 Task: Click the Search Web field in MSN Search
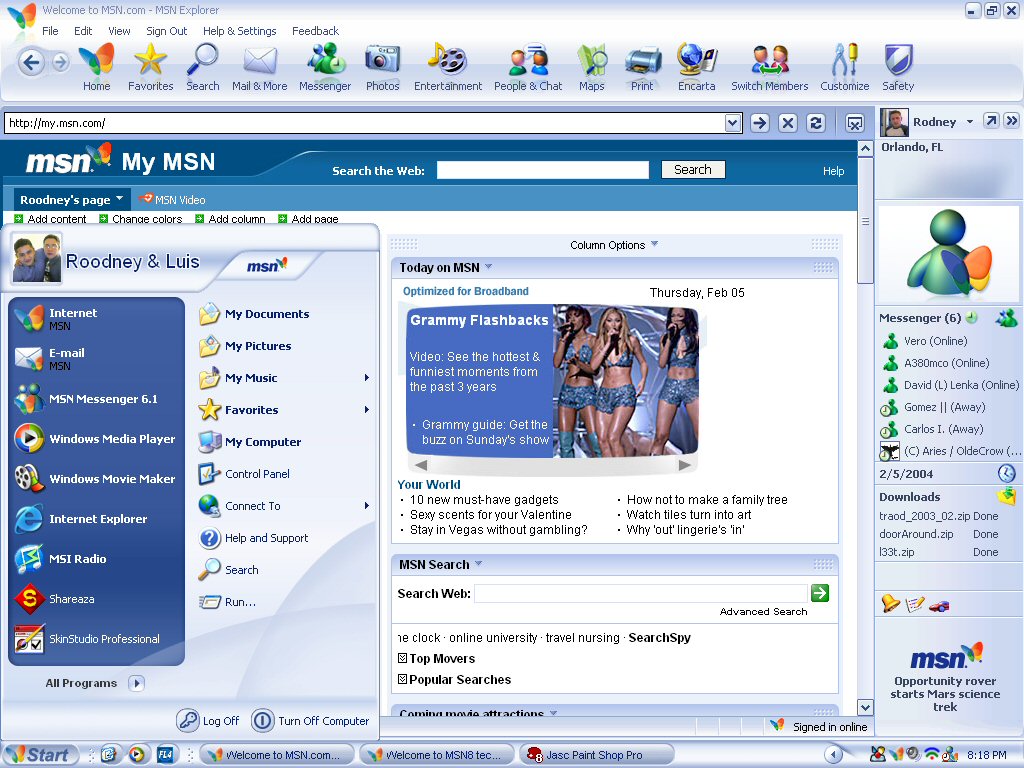tap(641, 593)
